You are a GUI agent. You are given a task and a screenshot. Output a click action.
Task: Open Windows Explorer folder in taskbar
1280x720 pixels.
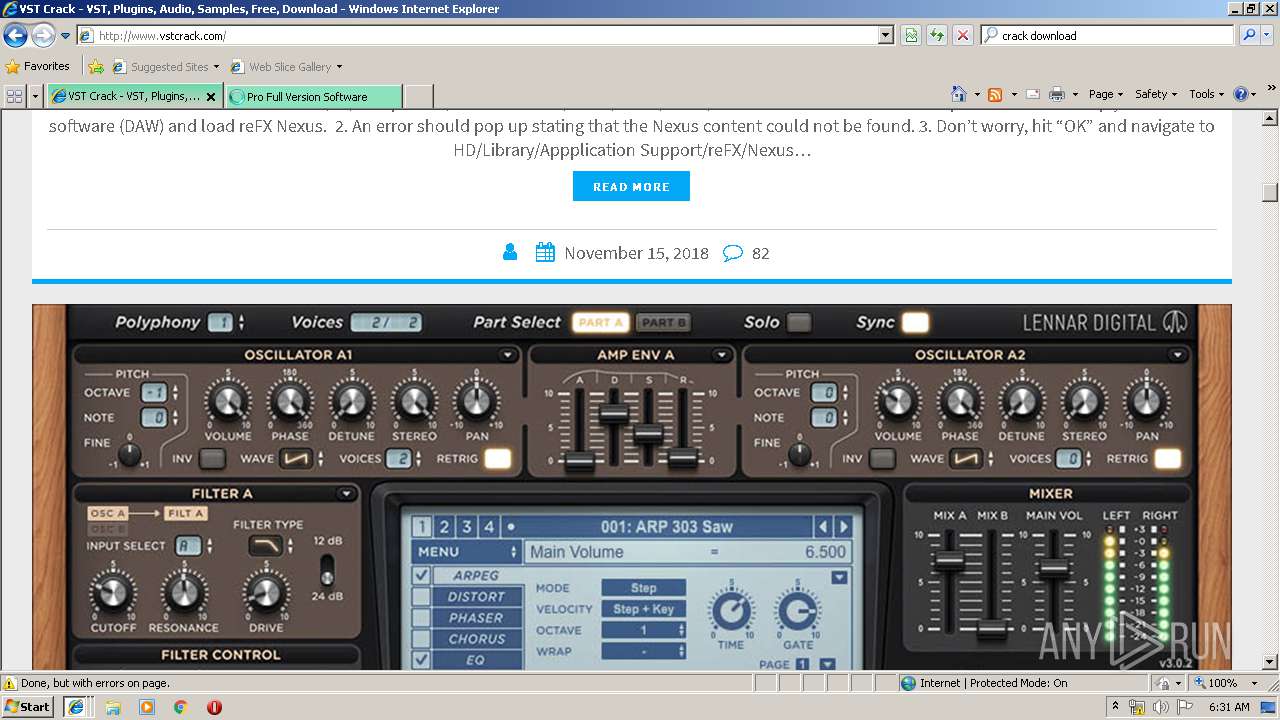pyautogui.click(x=113, y=706)
